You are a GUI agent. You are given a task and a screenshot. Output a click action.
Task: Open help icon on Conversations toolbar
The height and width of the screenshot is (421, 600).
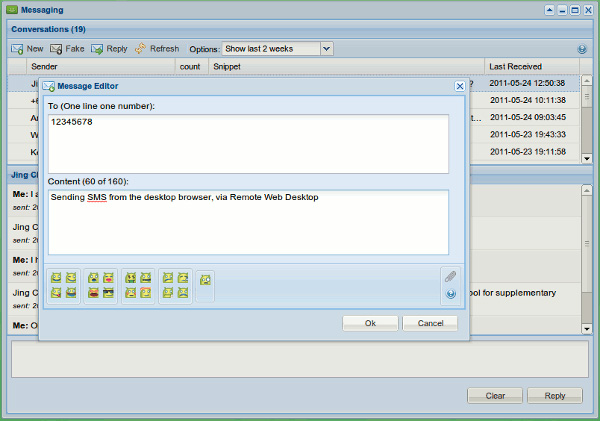click(582, 49)
